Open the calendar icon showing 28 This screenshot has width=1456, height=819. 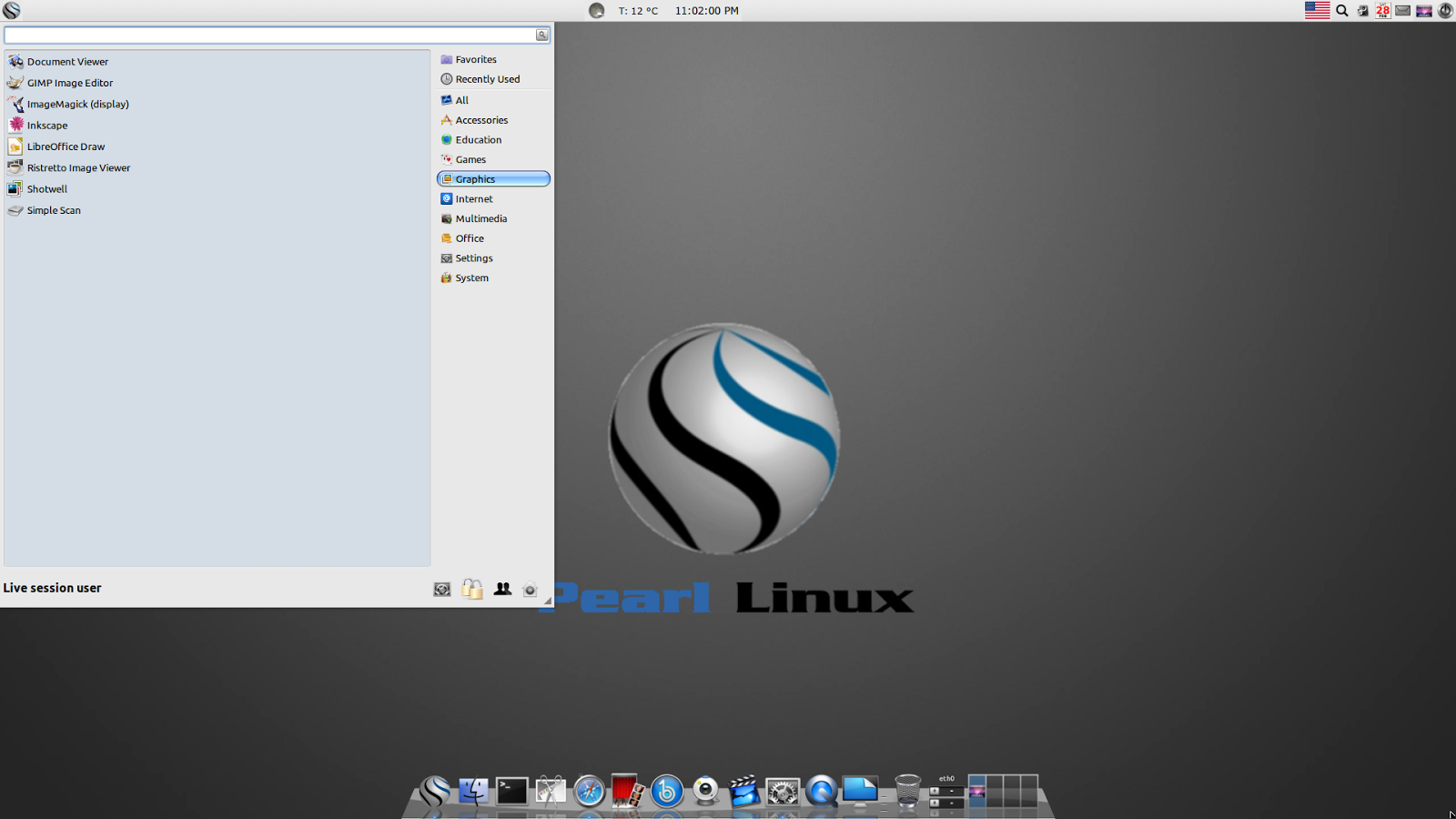(x=1382, y=11)
